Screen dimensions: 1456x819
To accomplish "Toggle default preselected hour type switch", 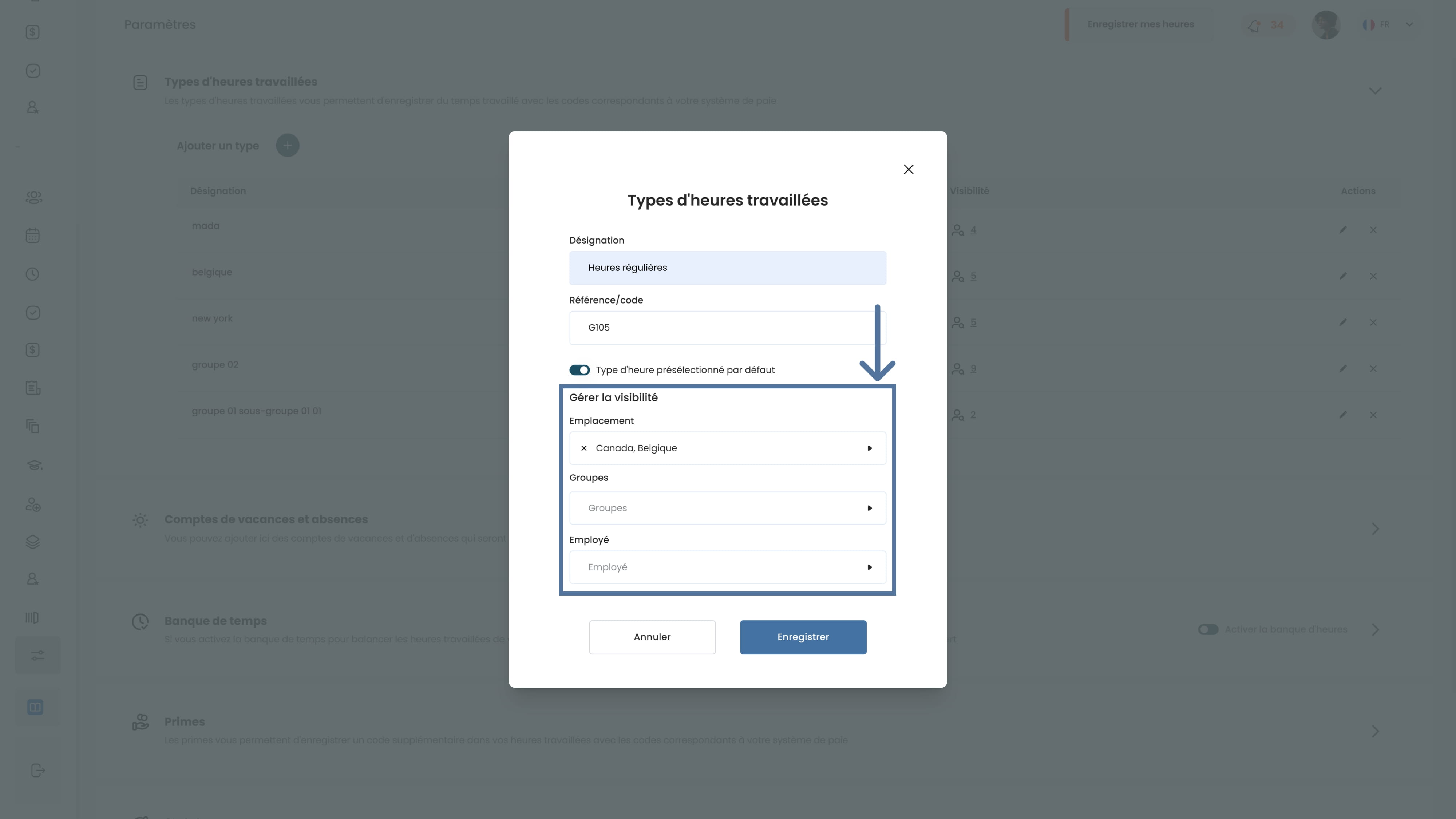I will [x=579, y=370].
